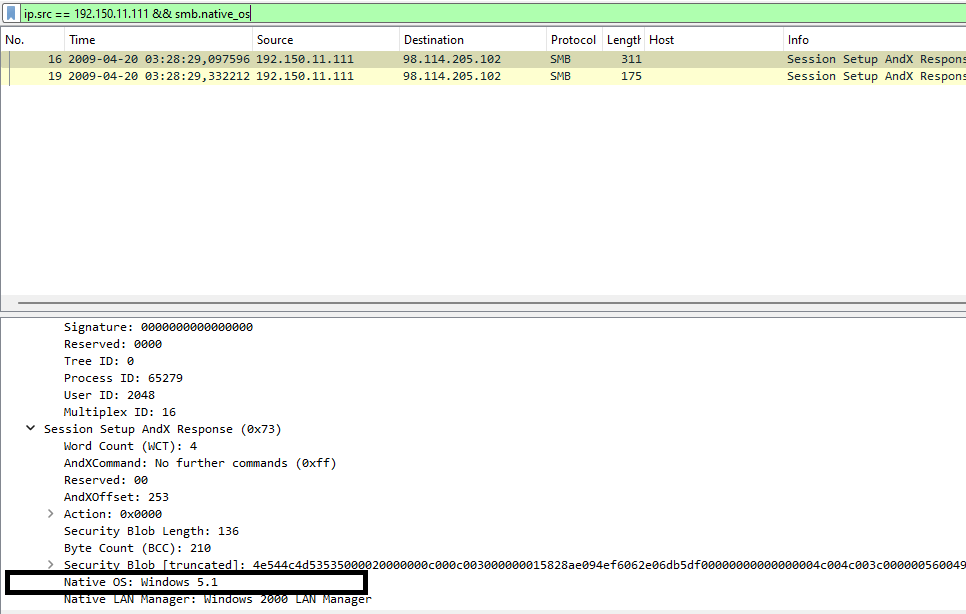Click the Protocol column header

point(573,40)
